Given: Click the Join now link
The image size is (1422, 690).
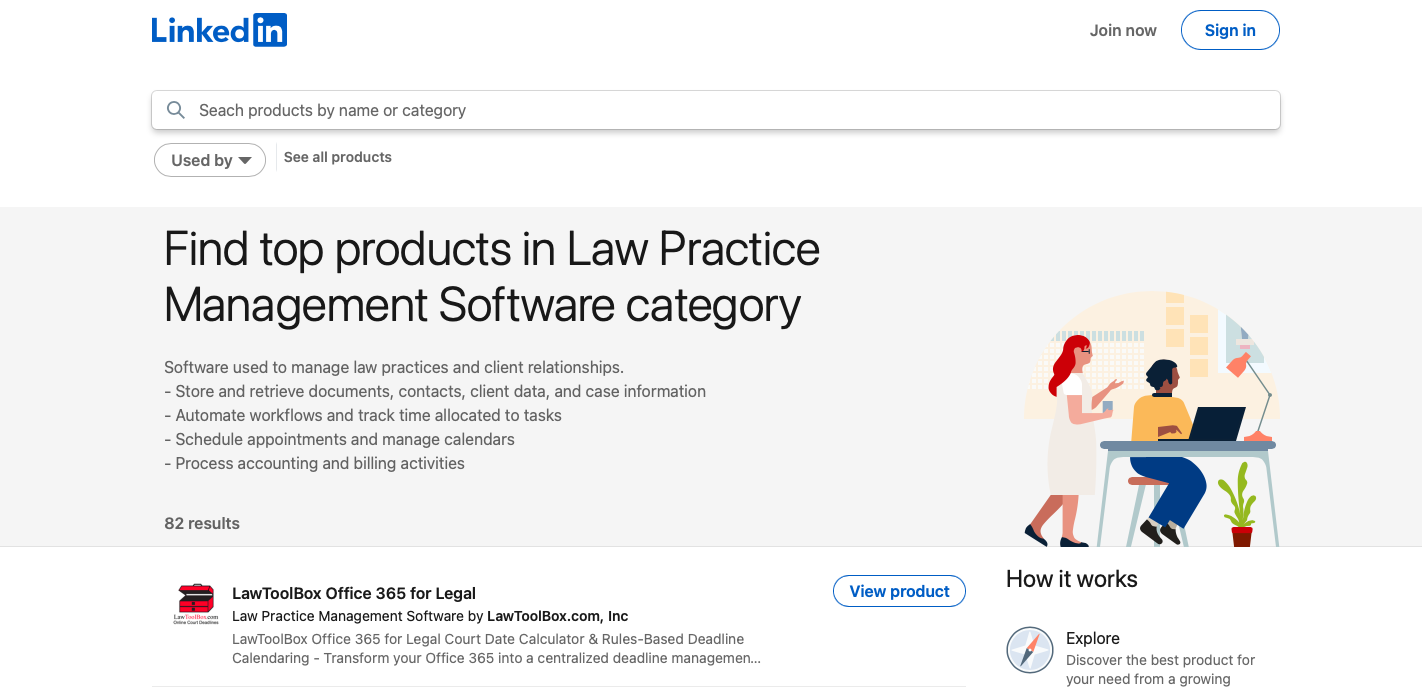Looking at the screenshot, I should click(1122, 30).
